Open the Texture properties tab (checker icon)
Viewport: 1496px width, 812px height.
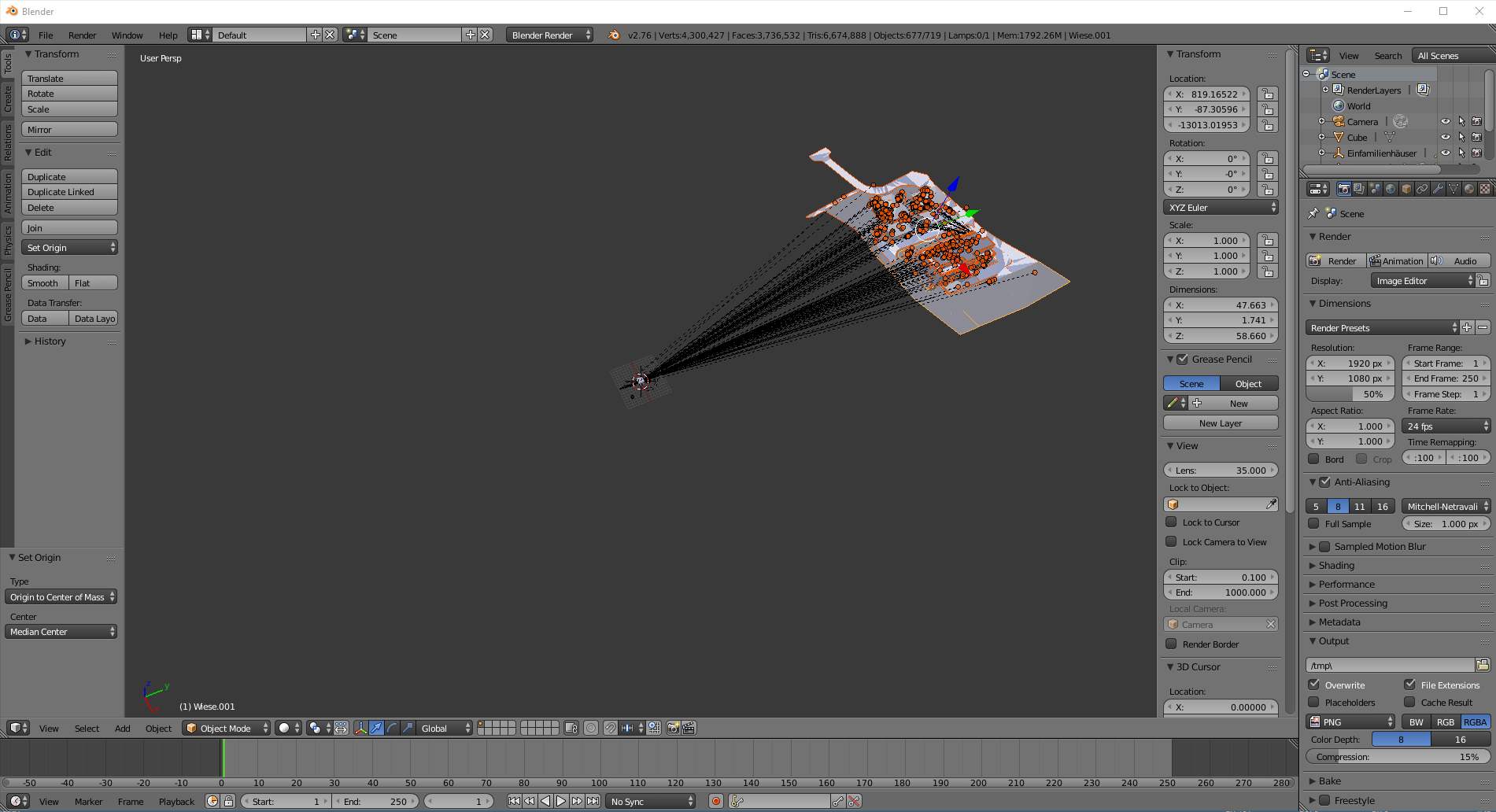tap(1486, 189)
